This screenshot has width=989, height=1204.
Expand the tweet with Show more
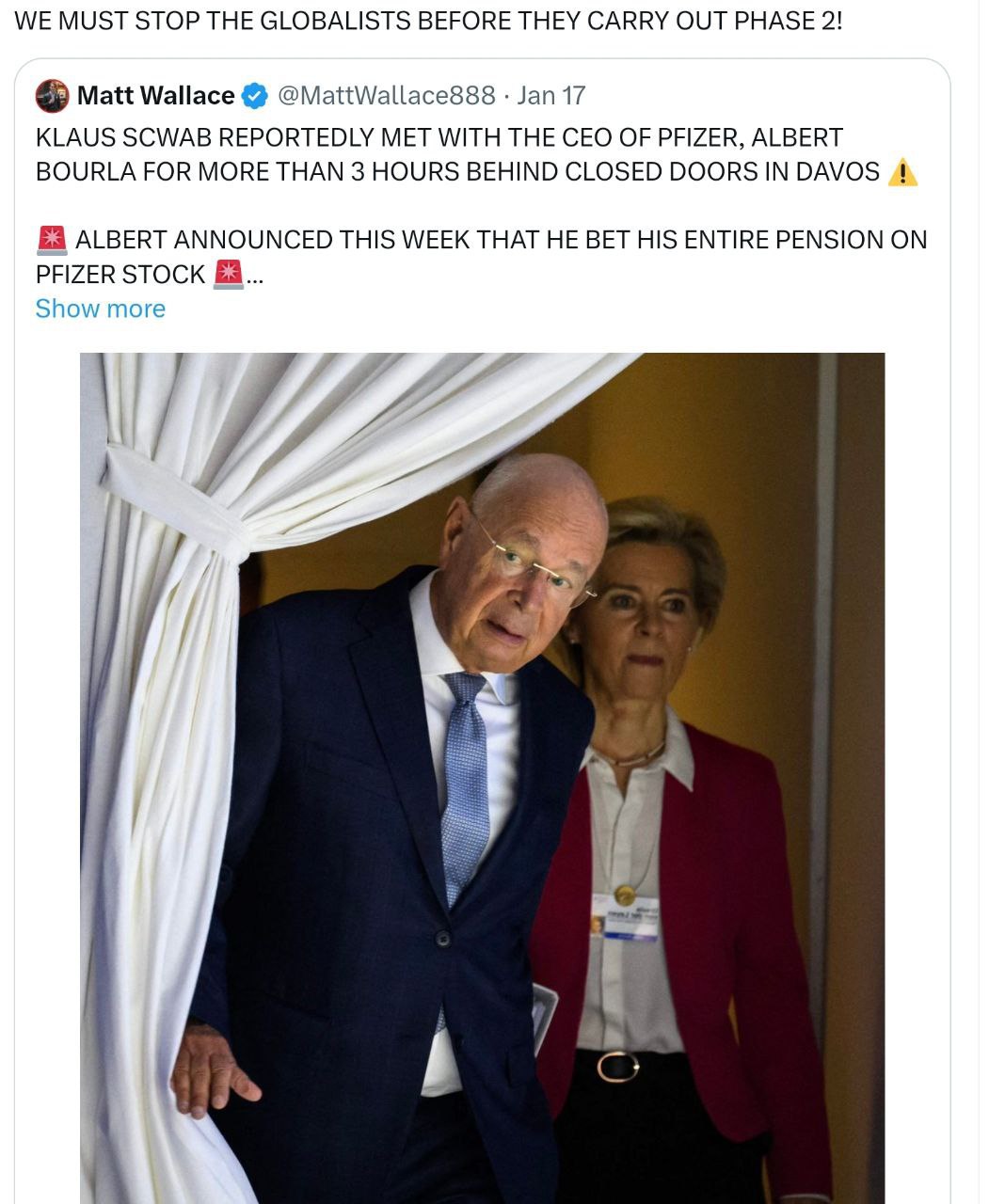(x=101, y=309)
